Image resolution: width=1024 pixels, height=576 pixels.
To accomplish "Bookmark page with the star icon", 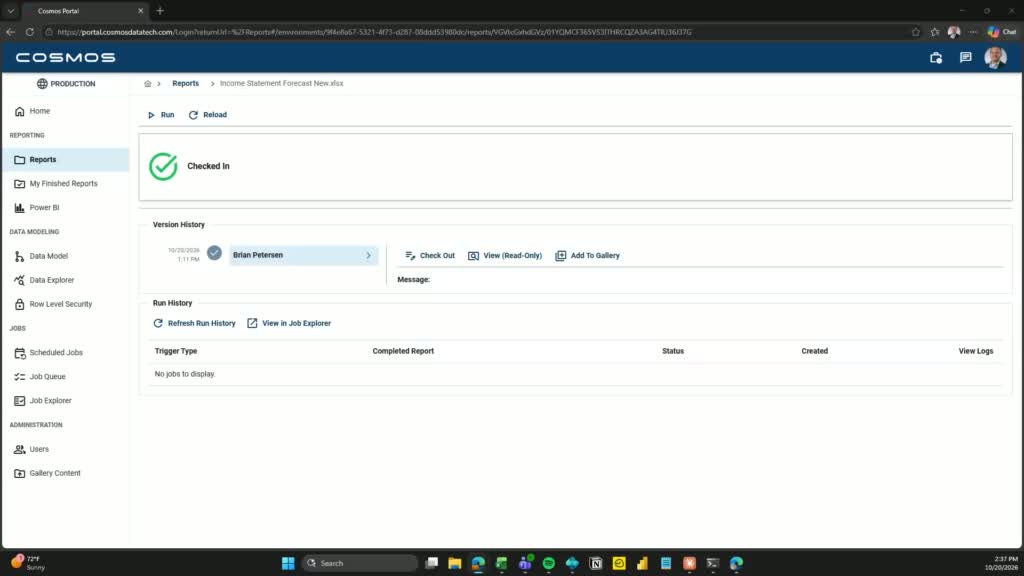I will pyautogui.click(x=916, y=32).
